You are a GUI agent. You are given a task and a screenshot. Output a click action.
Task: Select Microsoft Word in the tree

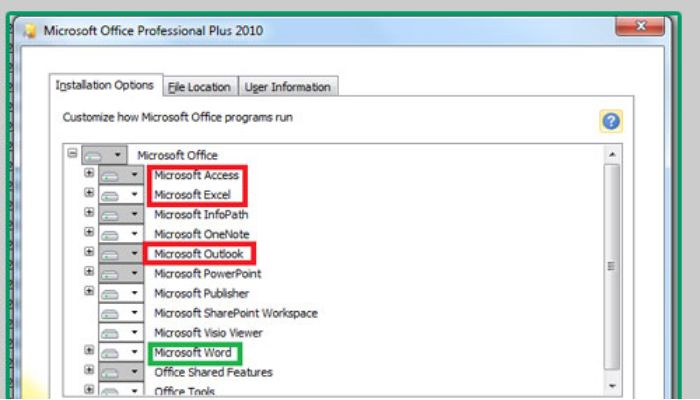click(193, 352)
